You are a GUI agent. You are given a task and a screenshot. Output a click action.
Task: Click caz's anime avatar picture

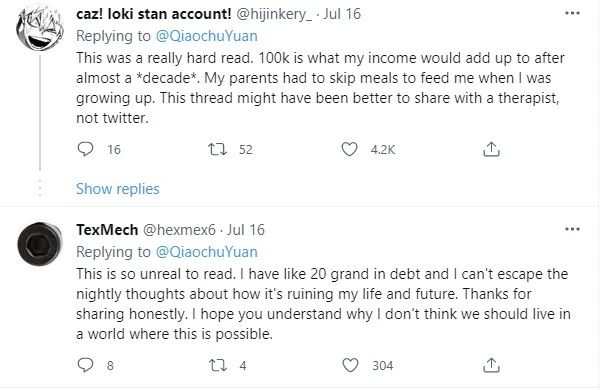coord(39,29)
